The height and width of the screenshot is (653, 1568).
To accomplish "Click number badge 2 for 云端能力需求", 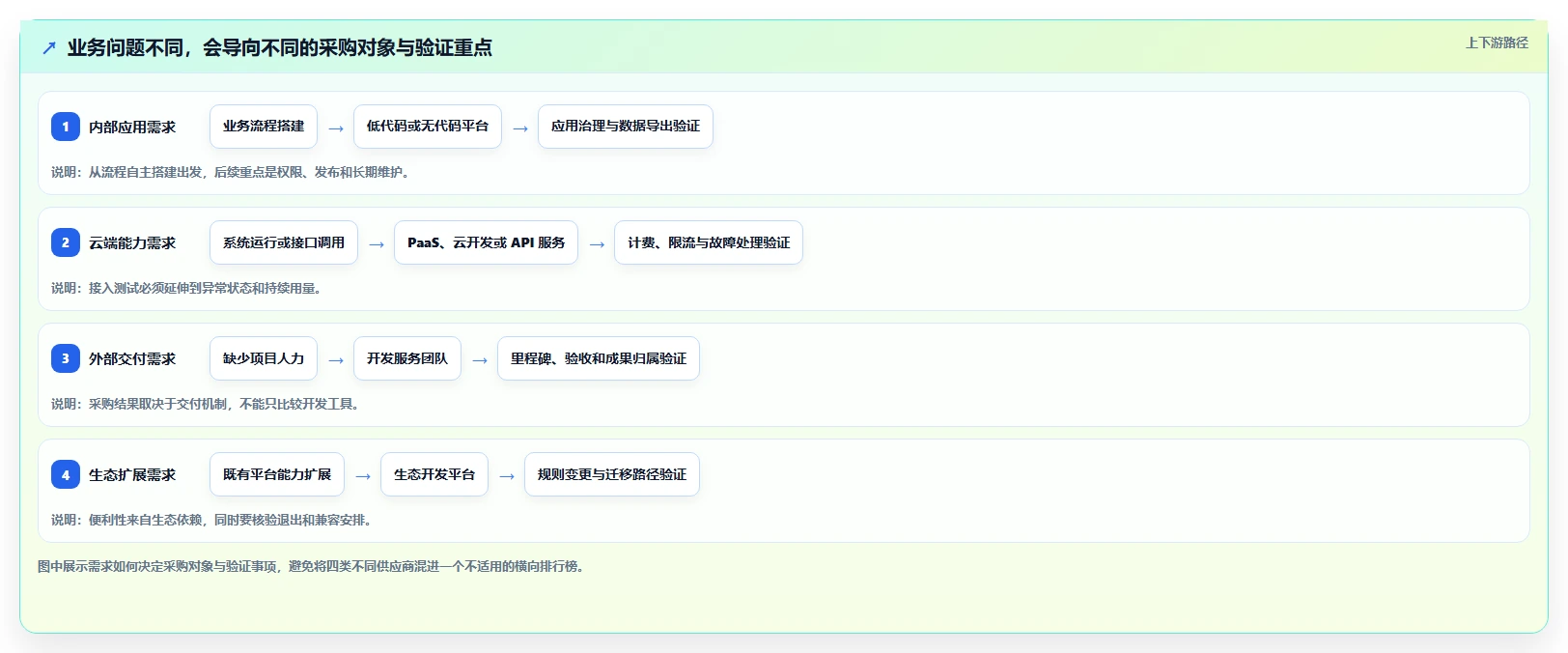I will pos(66,242).
